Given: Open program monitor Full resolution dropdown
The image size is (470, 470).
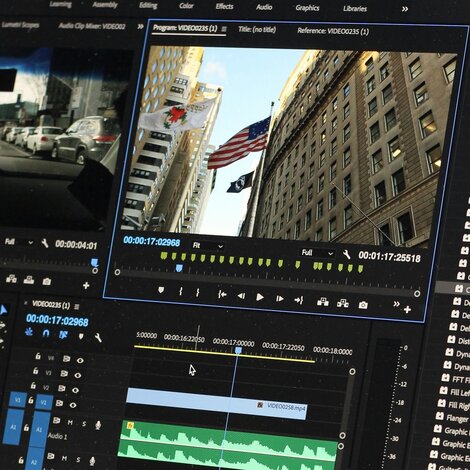Looking at the screenshot, I should (x=317, y=253).
